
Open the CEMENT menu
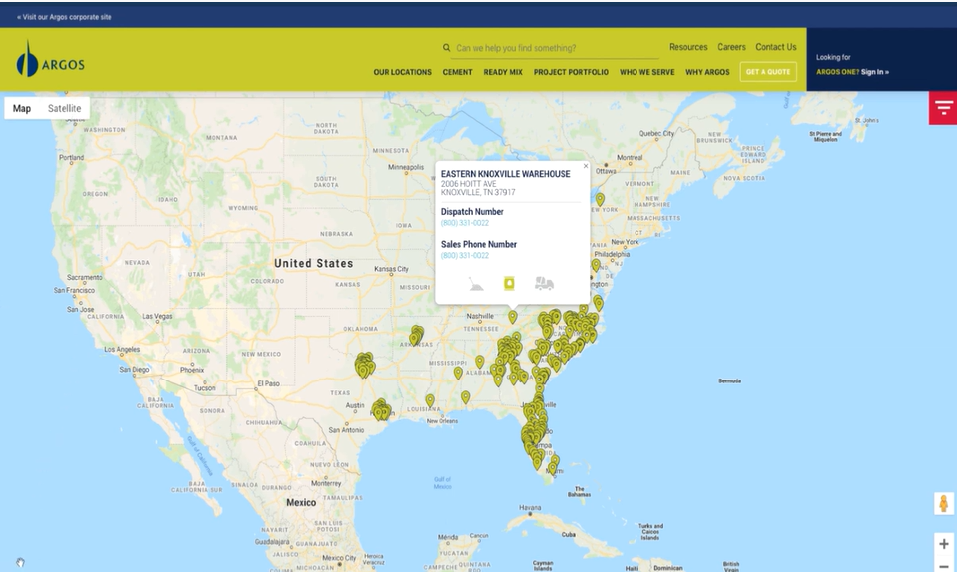click(x=457, y=72)
